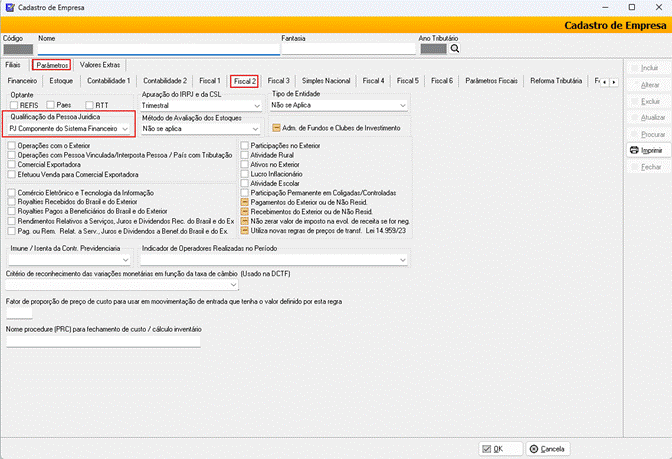Open the Fiscal 1 subtab

pos(210,81)
